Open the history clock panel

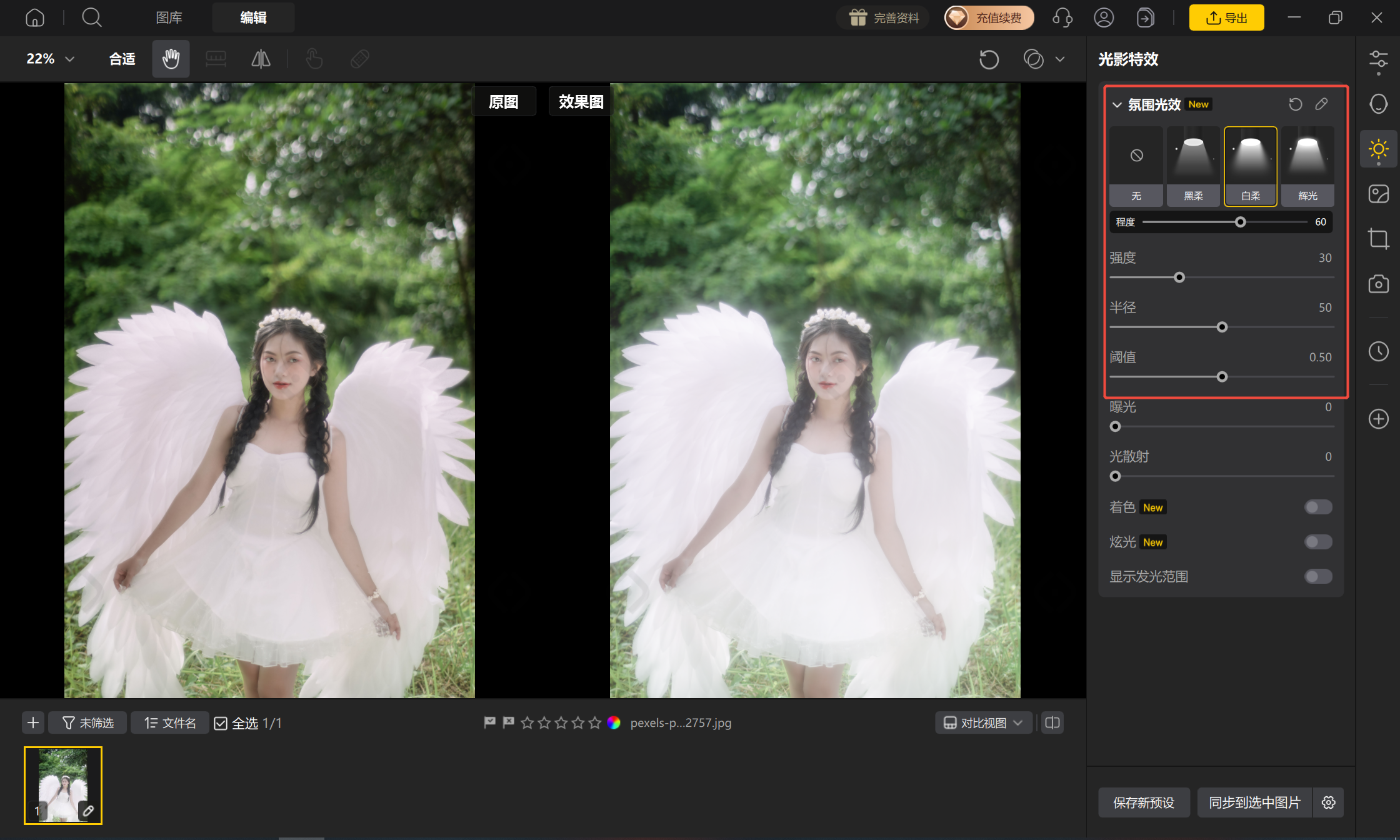(1378, 351)
